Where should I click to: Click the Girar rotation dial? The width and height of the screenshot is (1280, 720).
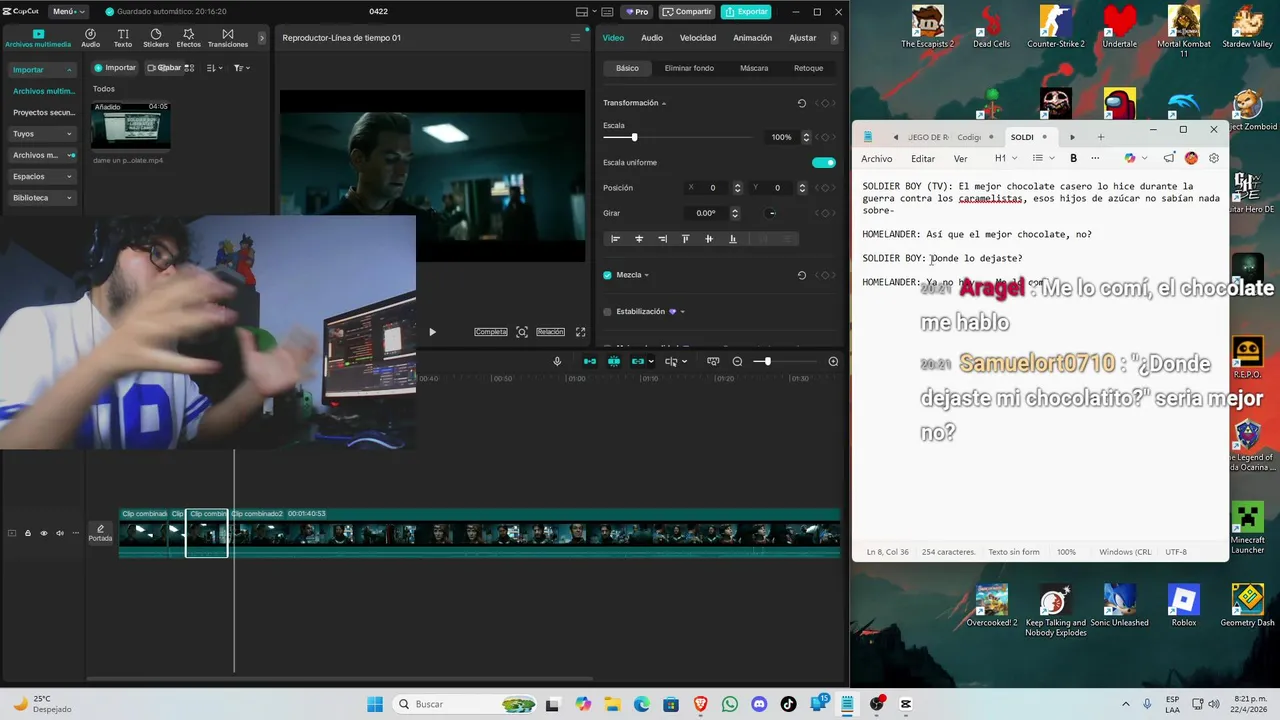tap(771, 213)
